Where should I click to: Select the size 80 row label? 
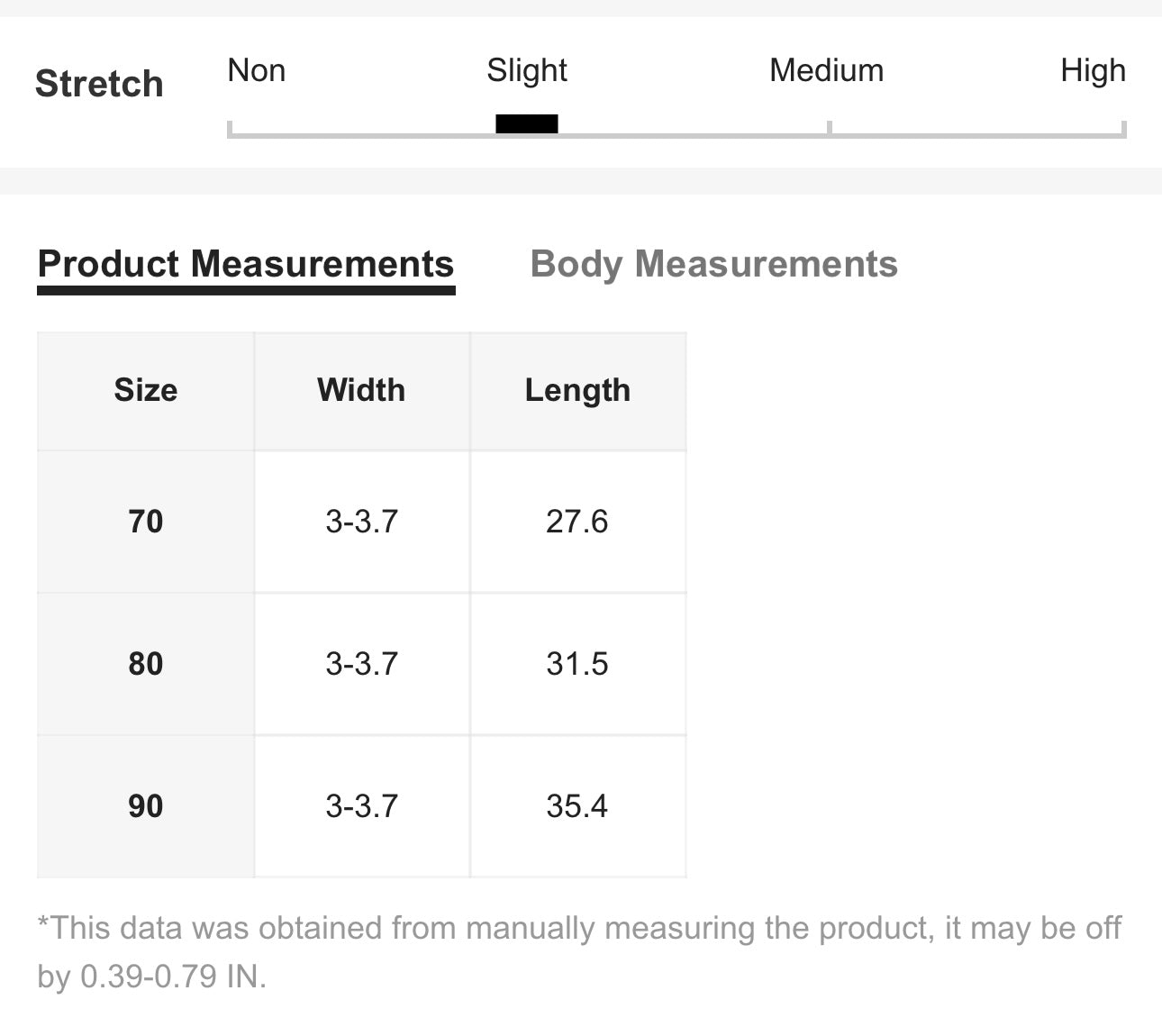pyautogui.click(x=146, y=664)
